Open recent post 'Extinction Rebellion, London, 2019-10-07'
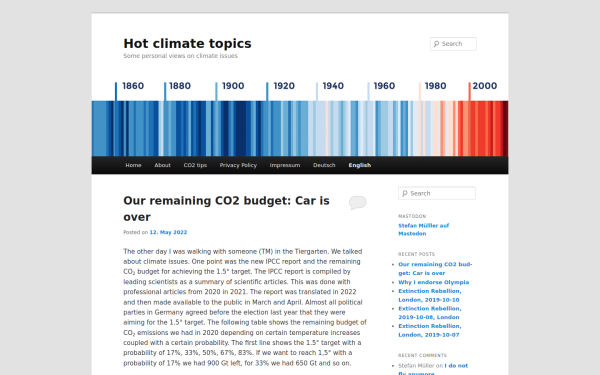Screen dimensions: 600x375 click(430, 330)
